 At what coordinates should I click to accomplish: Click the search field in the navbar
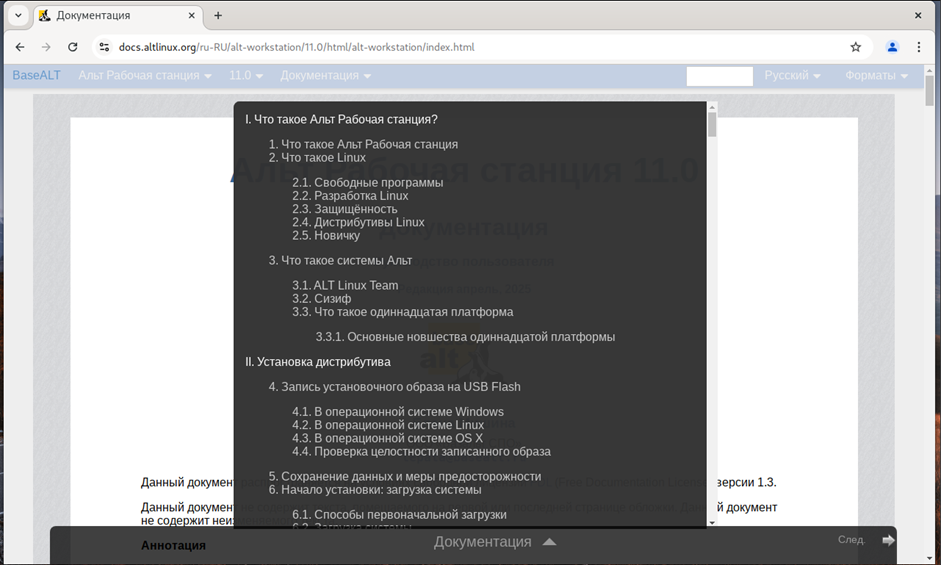click(x=719, y=76)
